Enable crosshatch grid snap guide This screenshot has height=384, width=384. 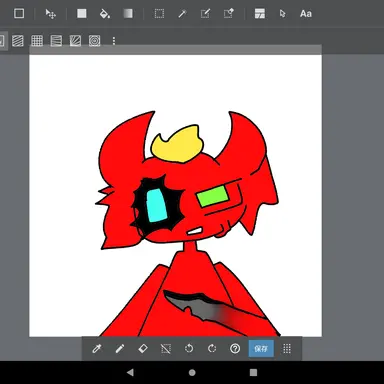point(37,41)
